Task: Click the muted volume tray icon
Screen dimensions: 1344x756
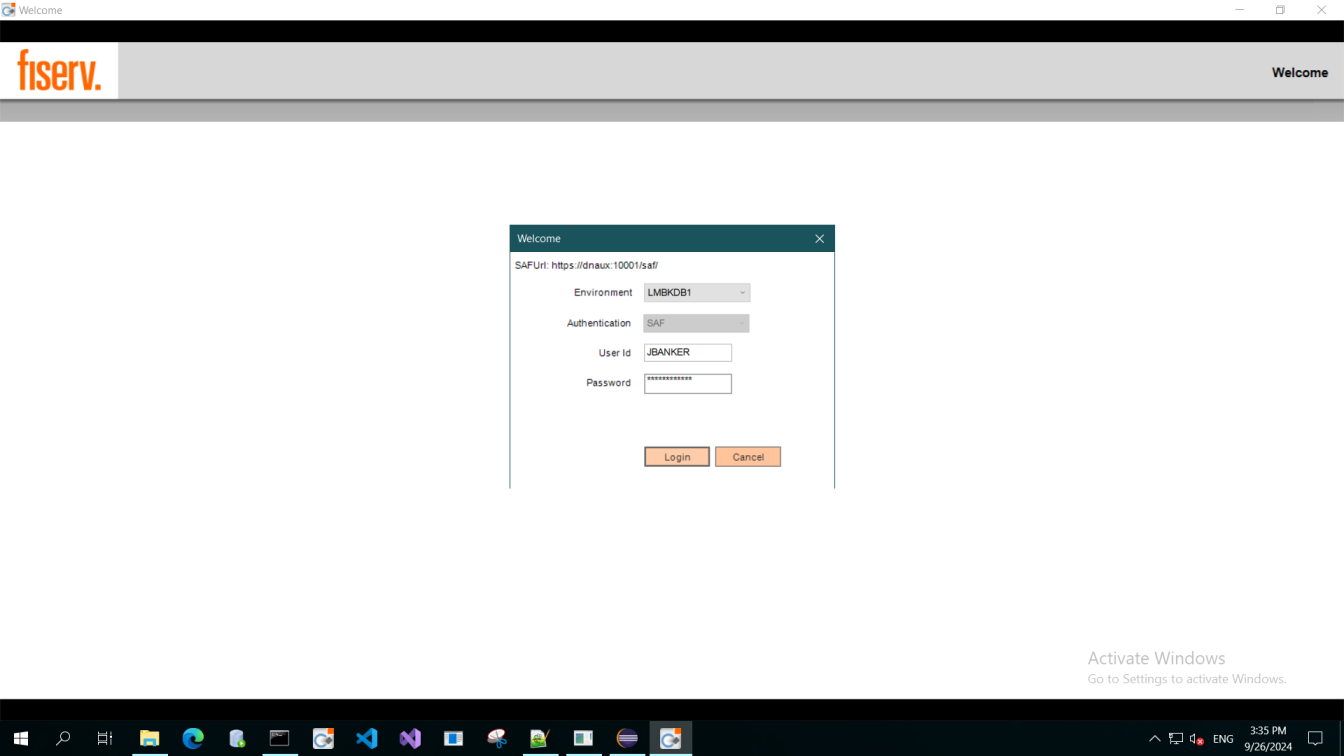Action: pyautogui.click(x=1197, y=739)
